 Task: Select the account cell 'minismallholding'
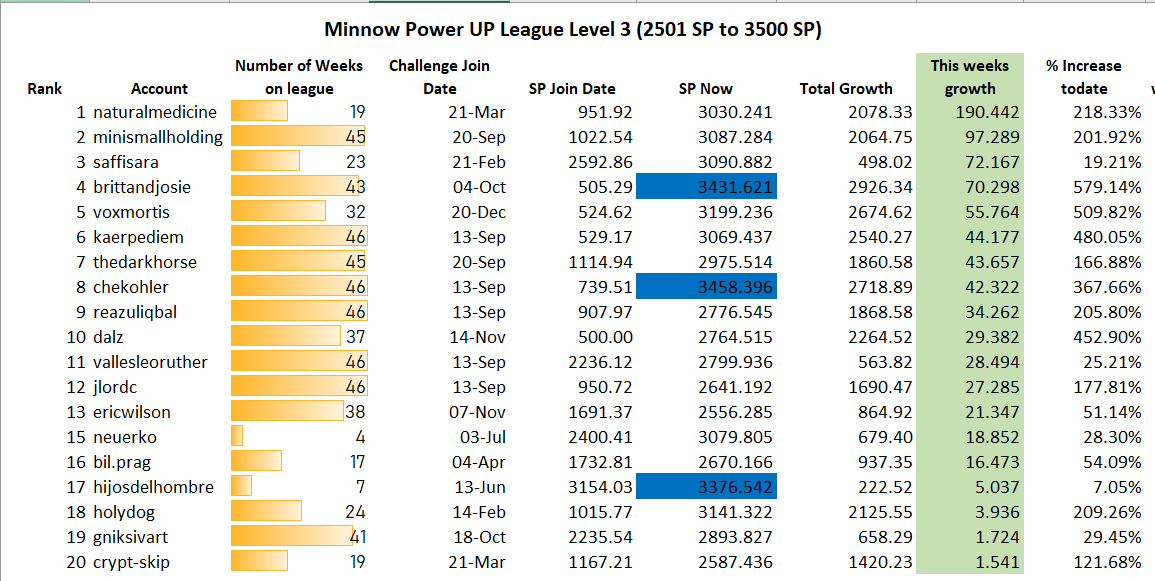coord(158,138)
